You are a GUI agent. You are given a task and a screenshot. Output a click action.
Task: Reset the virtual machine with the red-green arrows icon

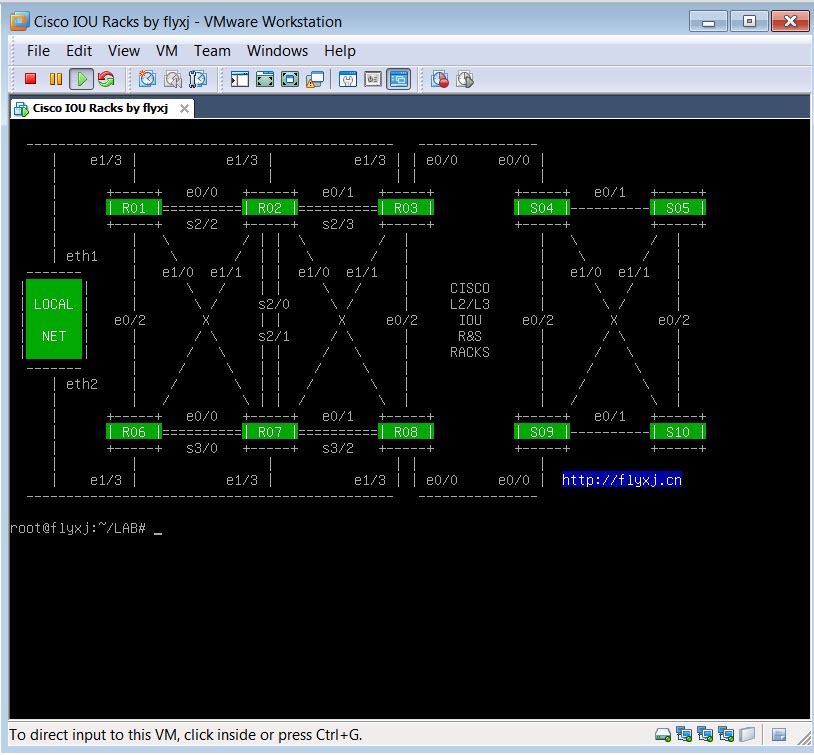(106, 79)
